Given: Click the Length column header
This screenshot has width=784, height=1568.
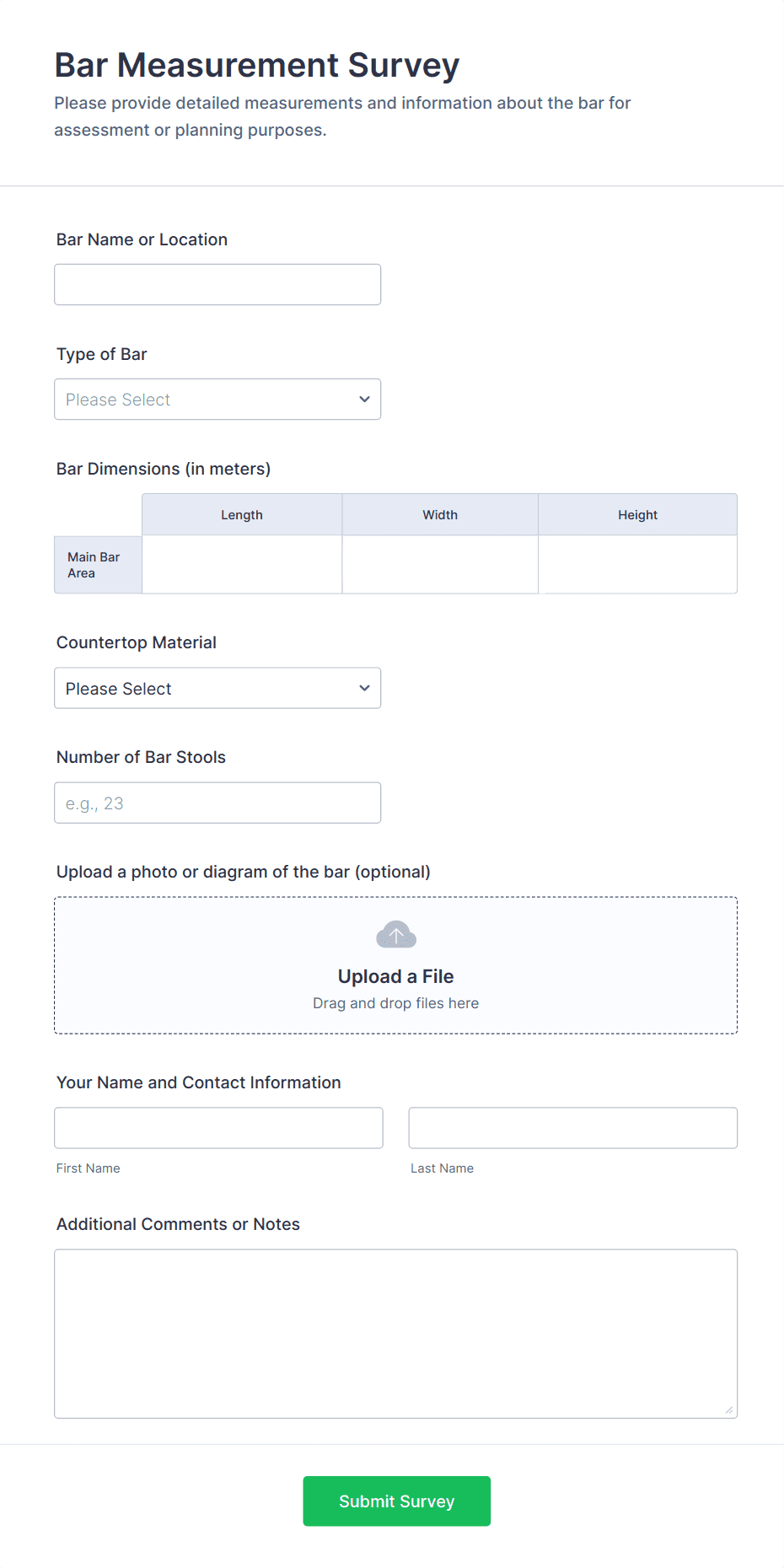Looking at the screenshot, I should 242,515.
